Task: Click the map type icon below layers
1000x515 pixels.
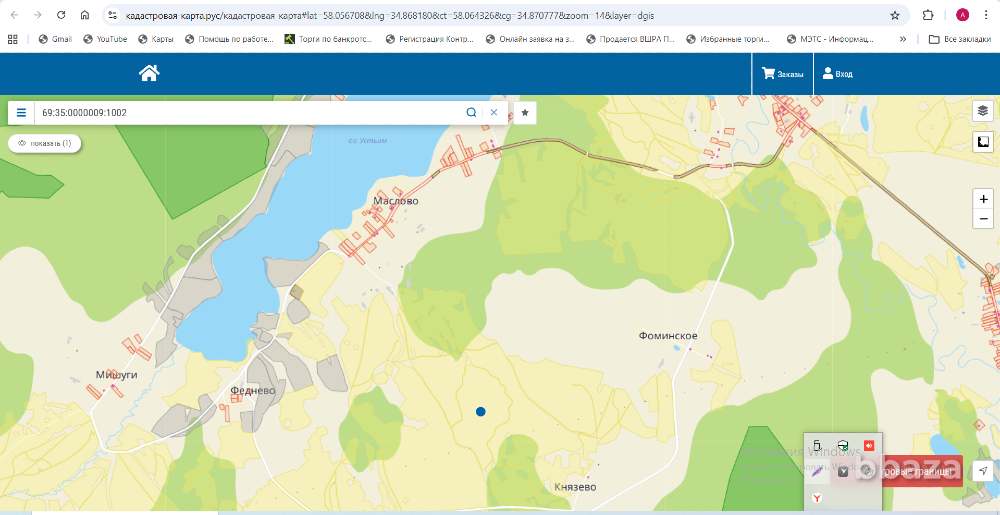Action: click(x=983, y=142)
